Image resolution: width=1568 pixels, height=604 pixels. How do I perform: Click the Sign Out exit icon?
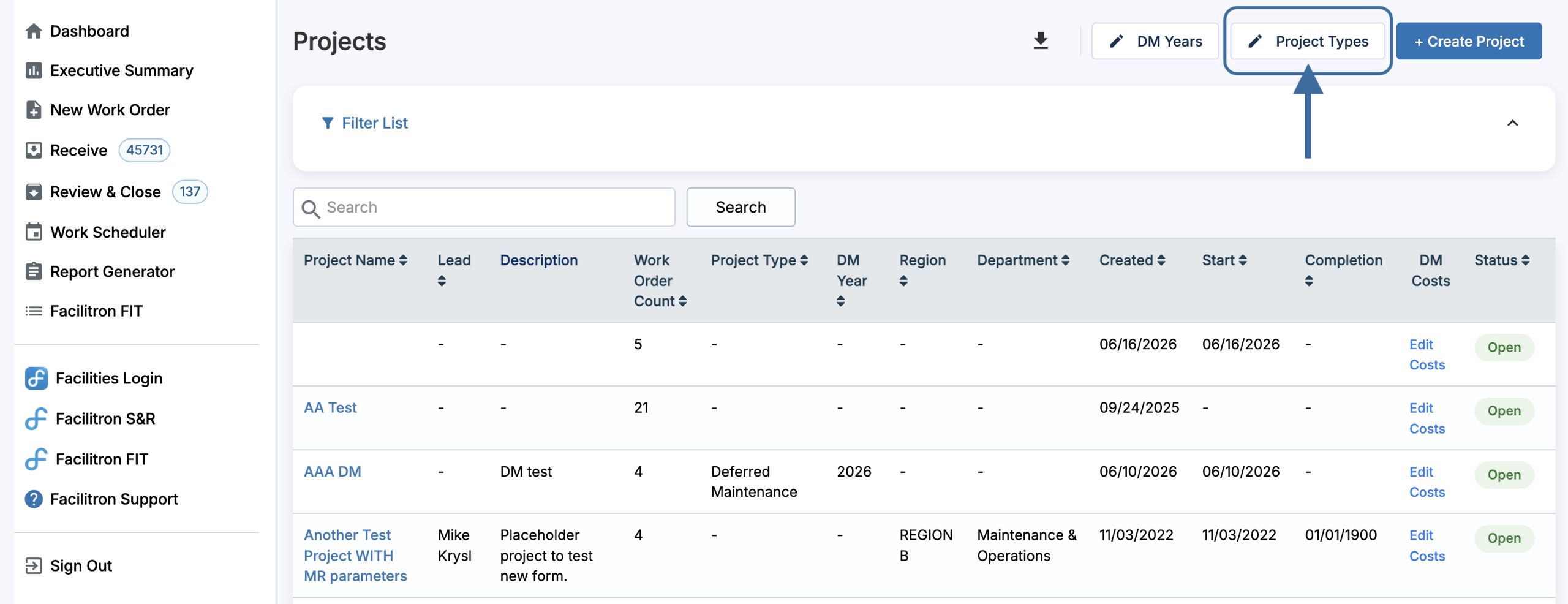pyautogui.click(x=34, y=565)
